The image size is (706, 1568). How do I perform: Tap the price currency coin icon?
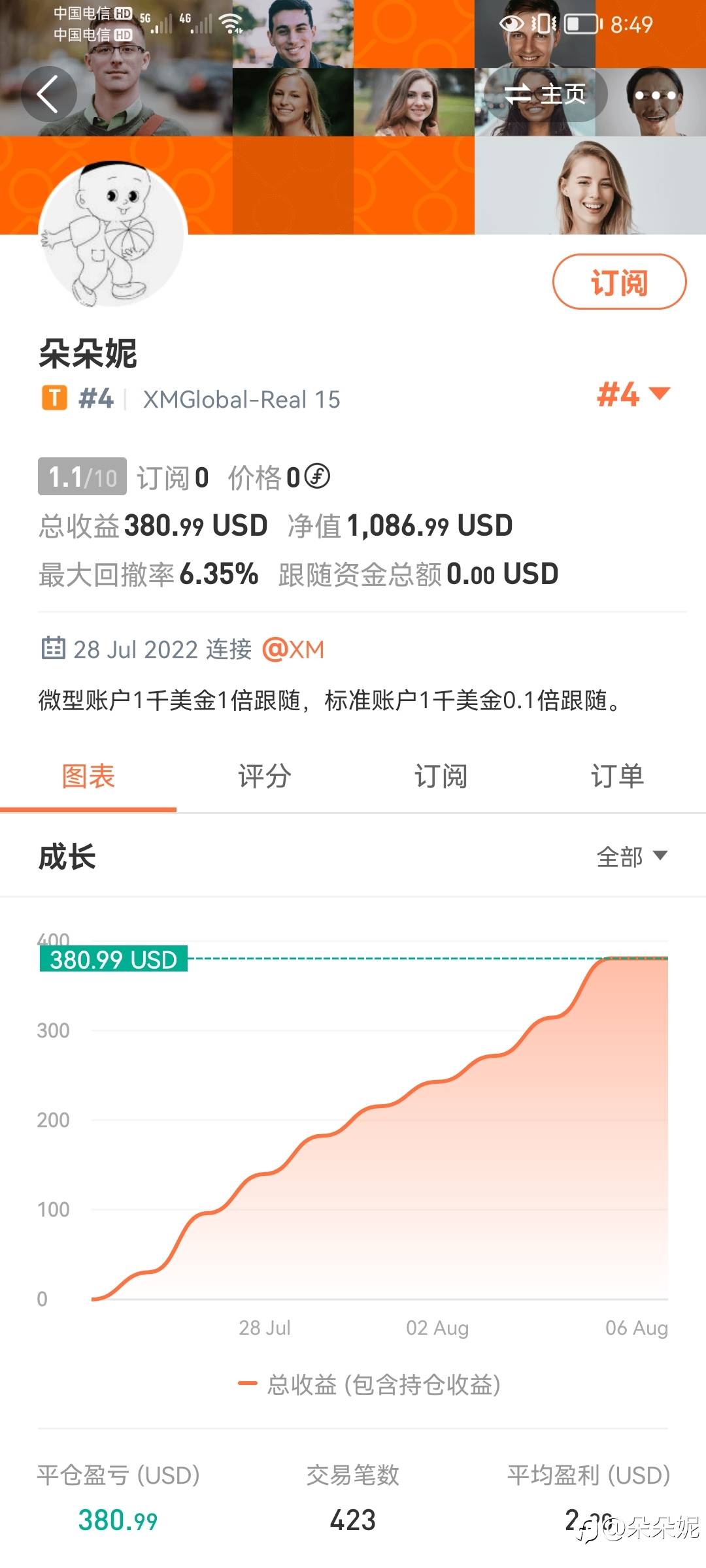[x=318, y=476]
